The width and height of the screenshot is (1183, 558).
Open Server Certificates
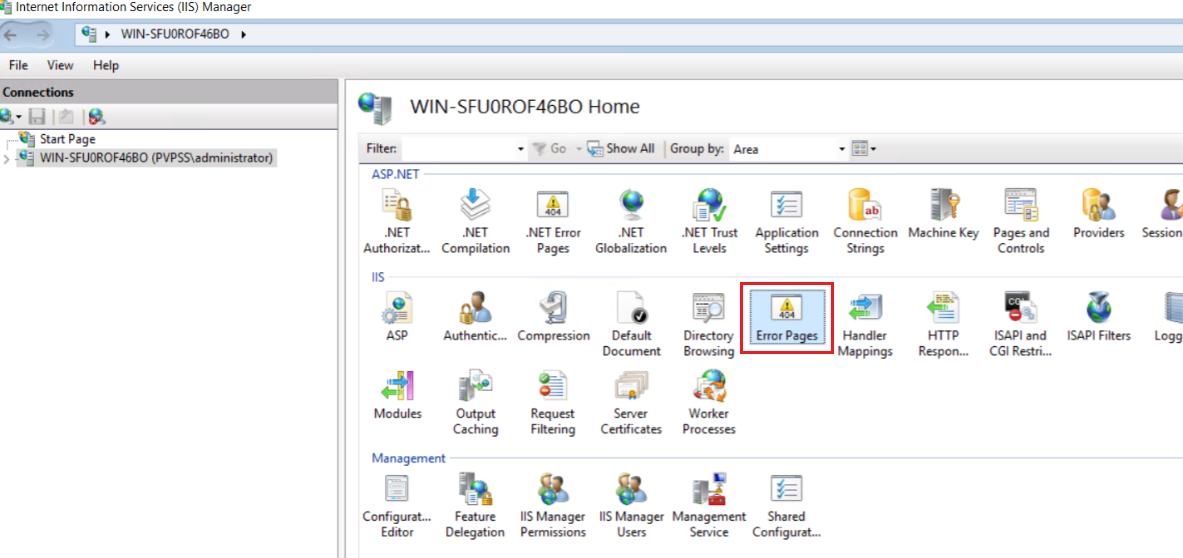click(631, 403)
